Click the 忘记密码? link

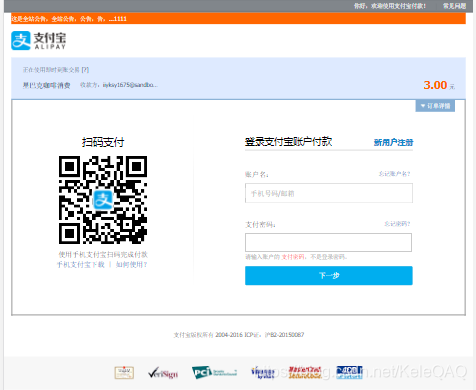tap(397, 224)
